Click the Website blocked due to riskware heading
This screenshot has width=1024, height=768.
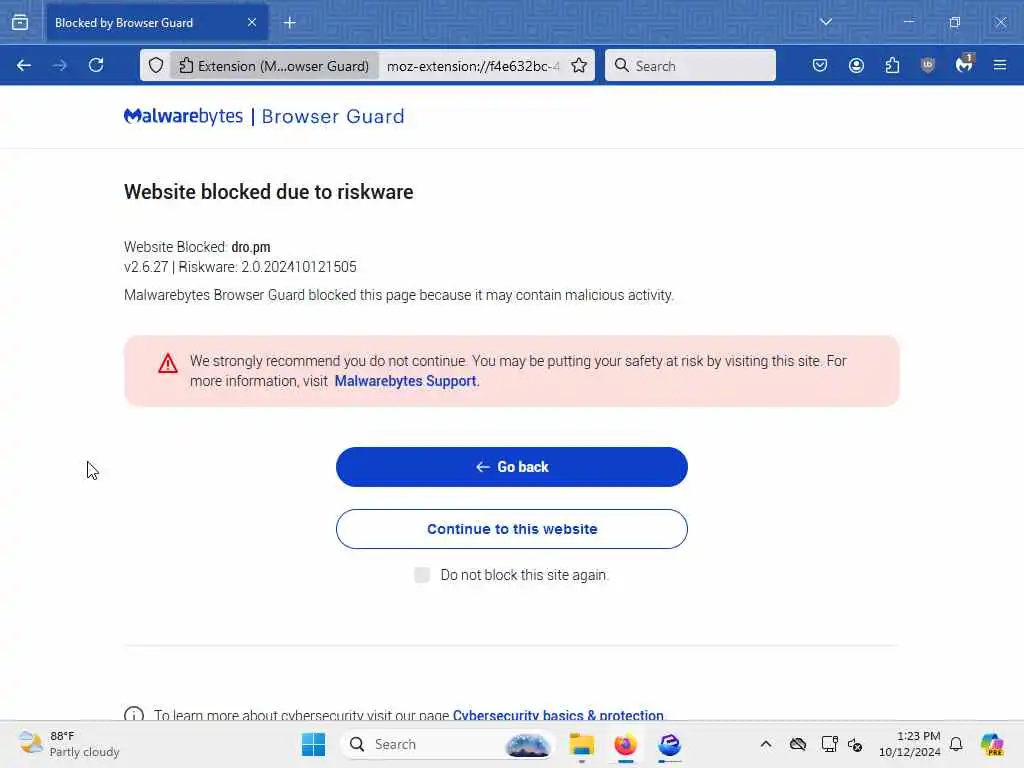[x=268, y=192]
